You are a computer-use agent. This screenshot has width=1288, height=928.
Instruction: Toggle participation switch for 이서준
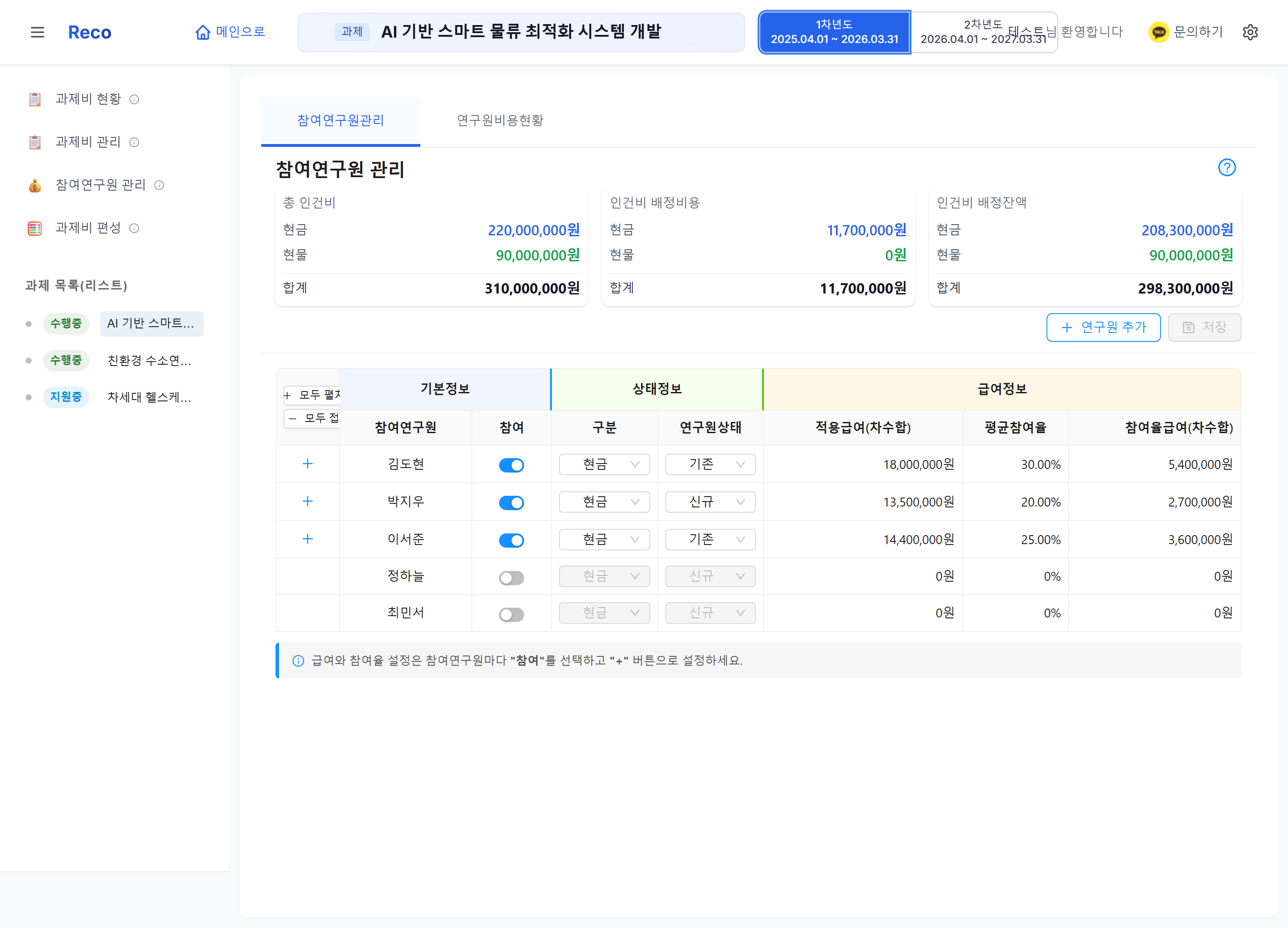pos(511,541)
